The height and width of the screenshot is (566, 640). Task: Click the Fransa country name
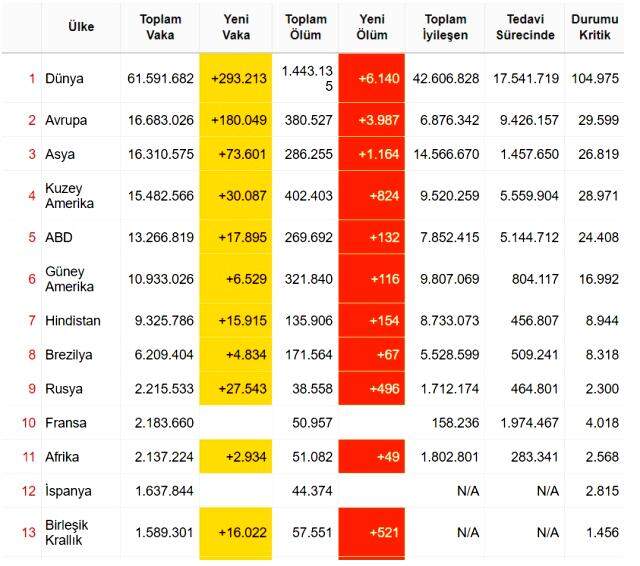66,423
